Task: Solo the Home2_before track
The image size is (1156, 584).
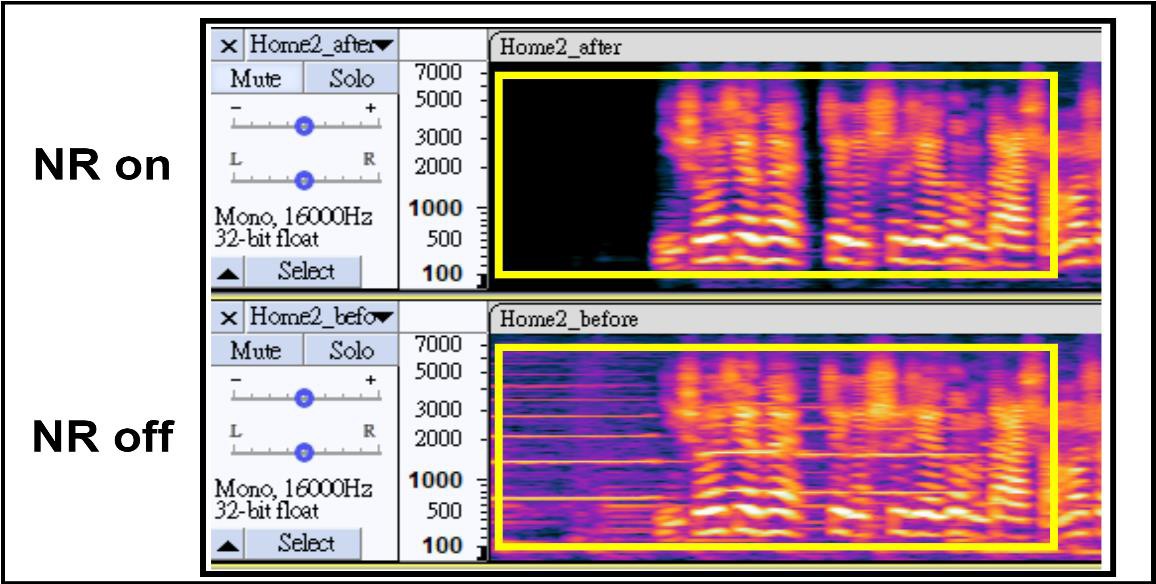Action: point(350,352)
